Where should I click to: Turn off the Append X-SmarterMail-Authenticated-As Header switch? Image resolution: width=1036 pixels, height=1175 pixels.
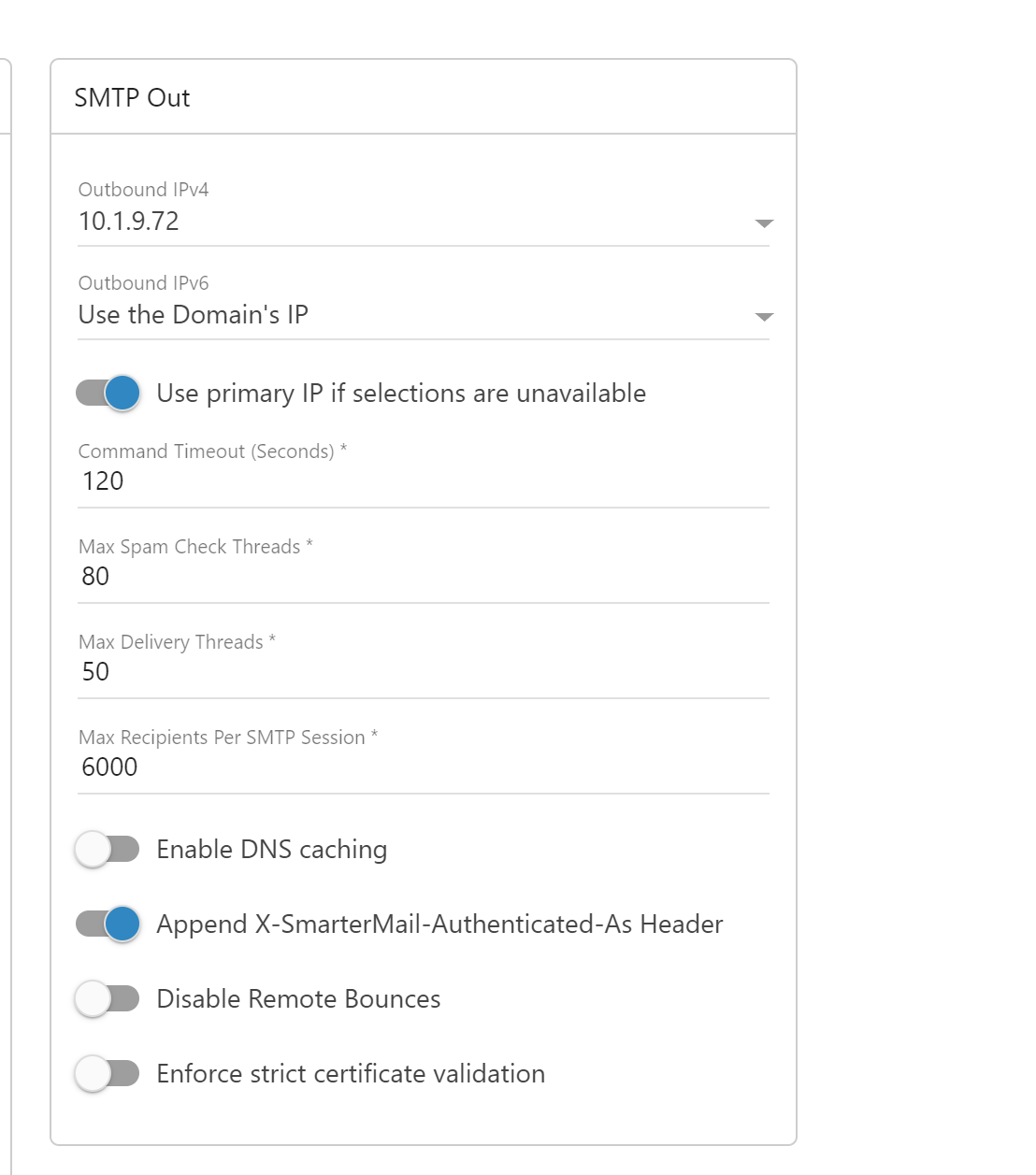point(108,924)
